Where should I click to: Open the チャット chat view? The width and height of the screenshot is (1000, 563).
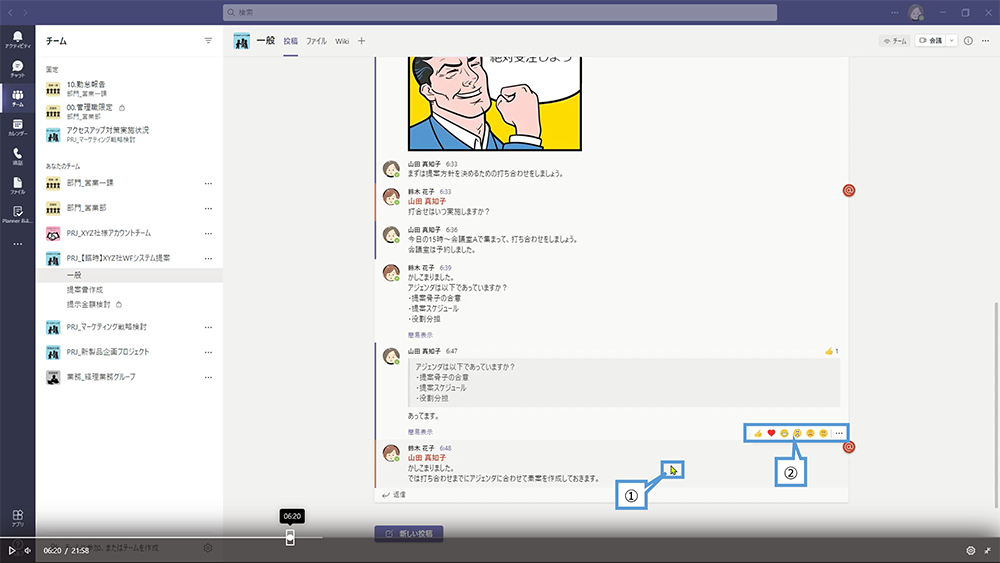(17, 69)
